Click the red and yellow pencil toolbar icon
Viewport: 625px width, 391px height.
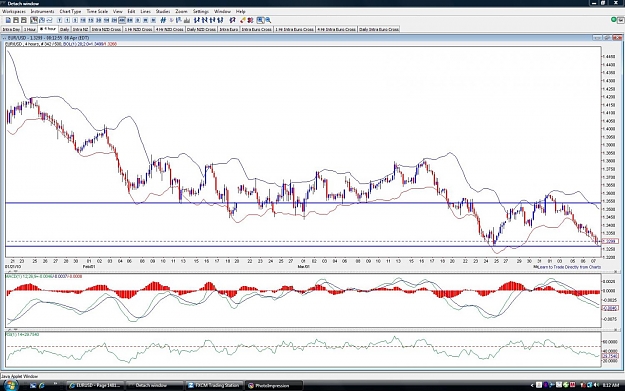[243, 20]
